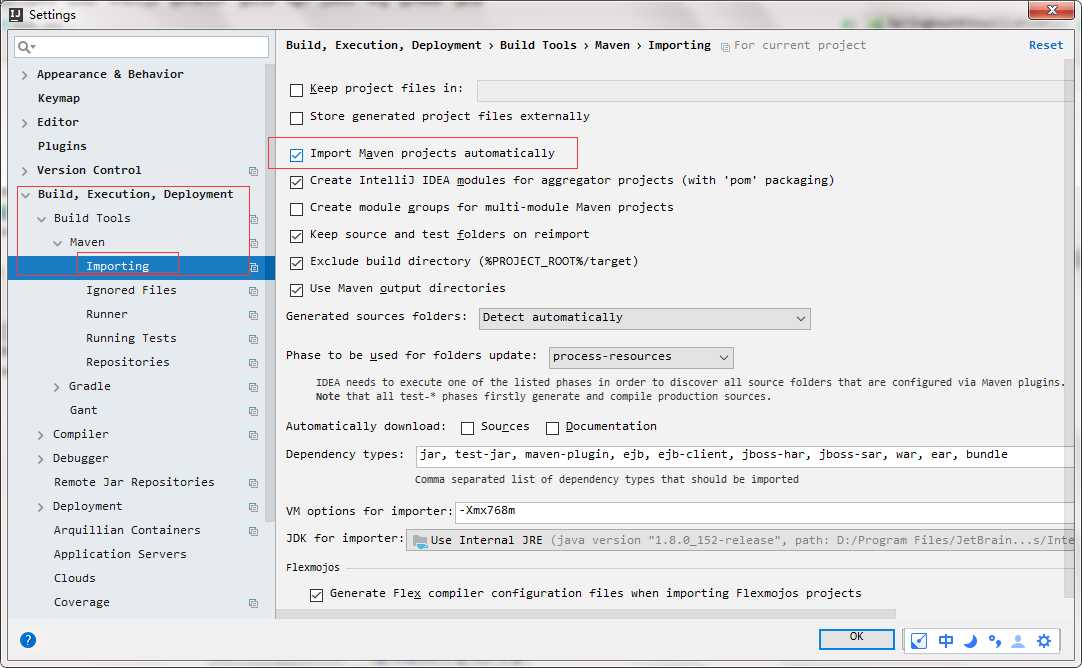The height and width of the screenshot is (668, 1082).
Task: Select Clouds in settings tree
Action: (x=75, y=578)
